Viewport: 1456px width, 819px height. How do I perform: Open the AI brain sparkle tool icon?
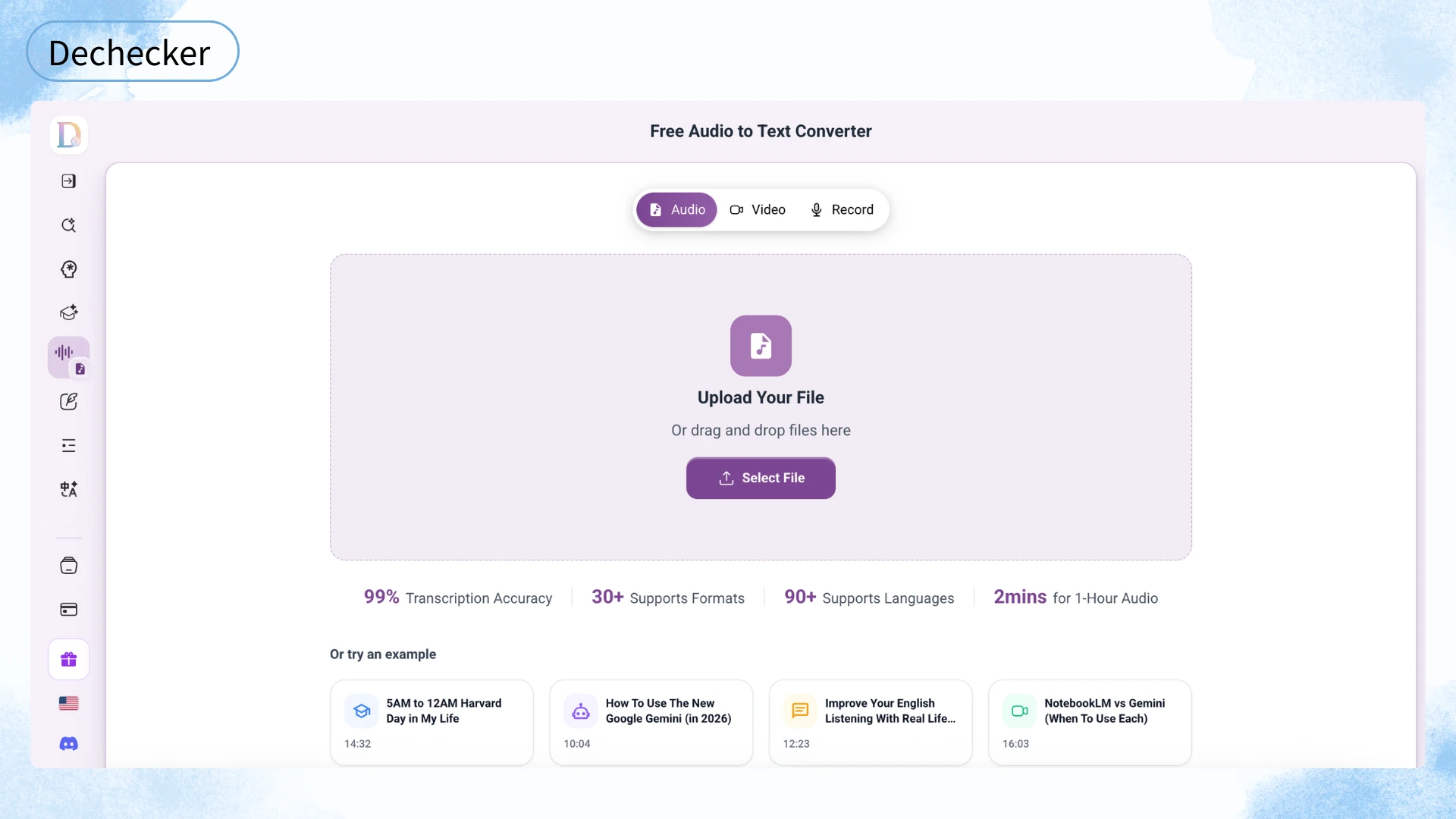69,269
